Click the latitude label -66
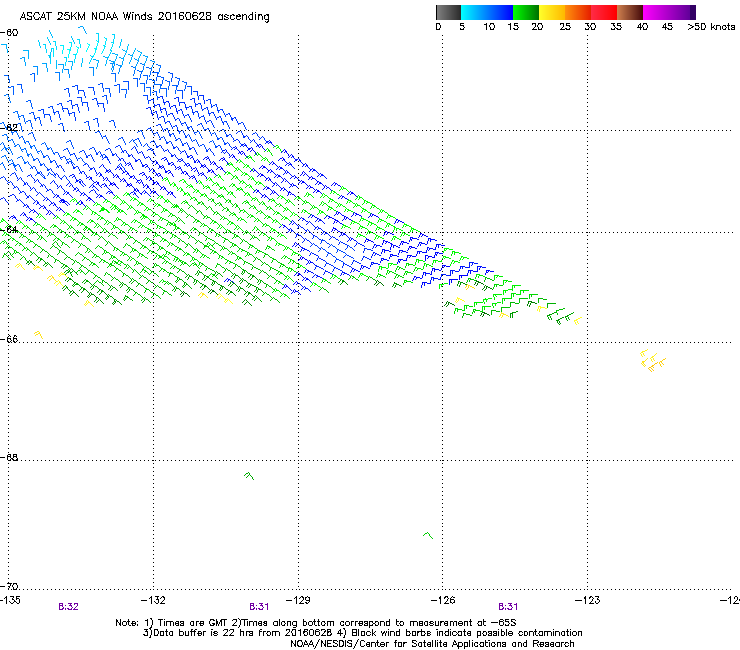Screen dimensions: 740x650 [x=9, y=339]
